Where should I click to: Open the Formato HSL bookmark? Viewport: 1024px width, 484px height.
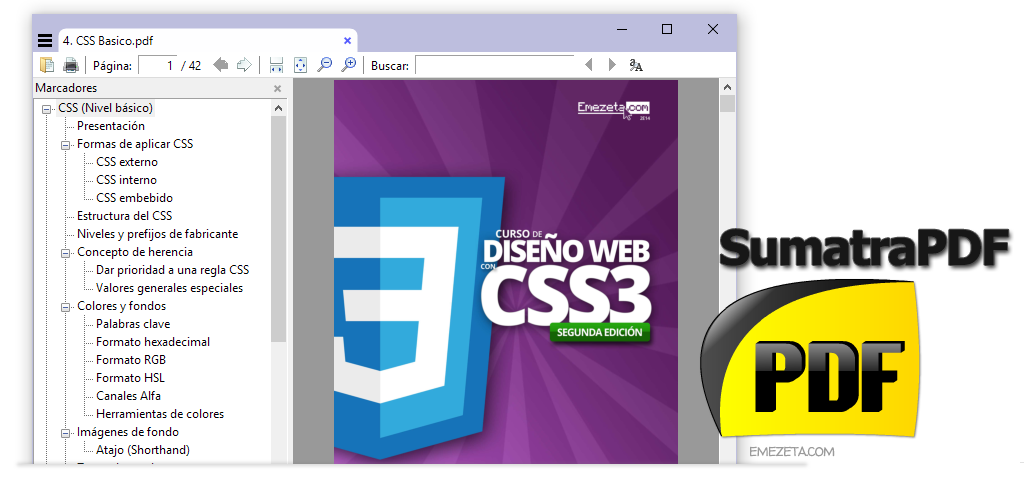pyautogui.click(x=130, y=378)
